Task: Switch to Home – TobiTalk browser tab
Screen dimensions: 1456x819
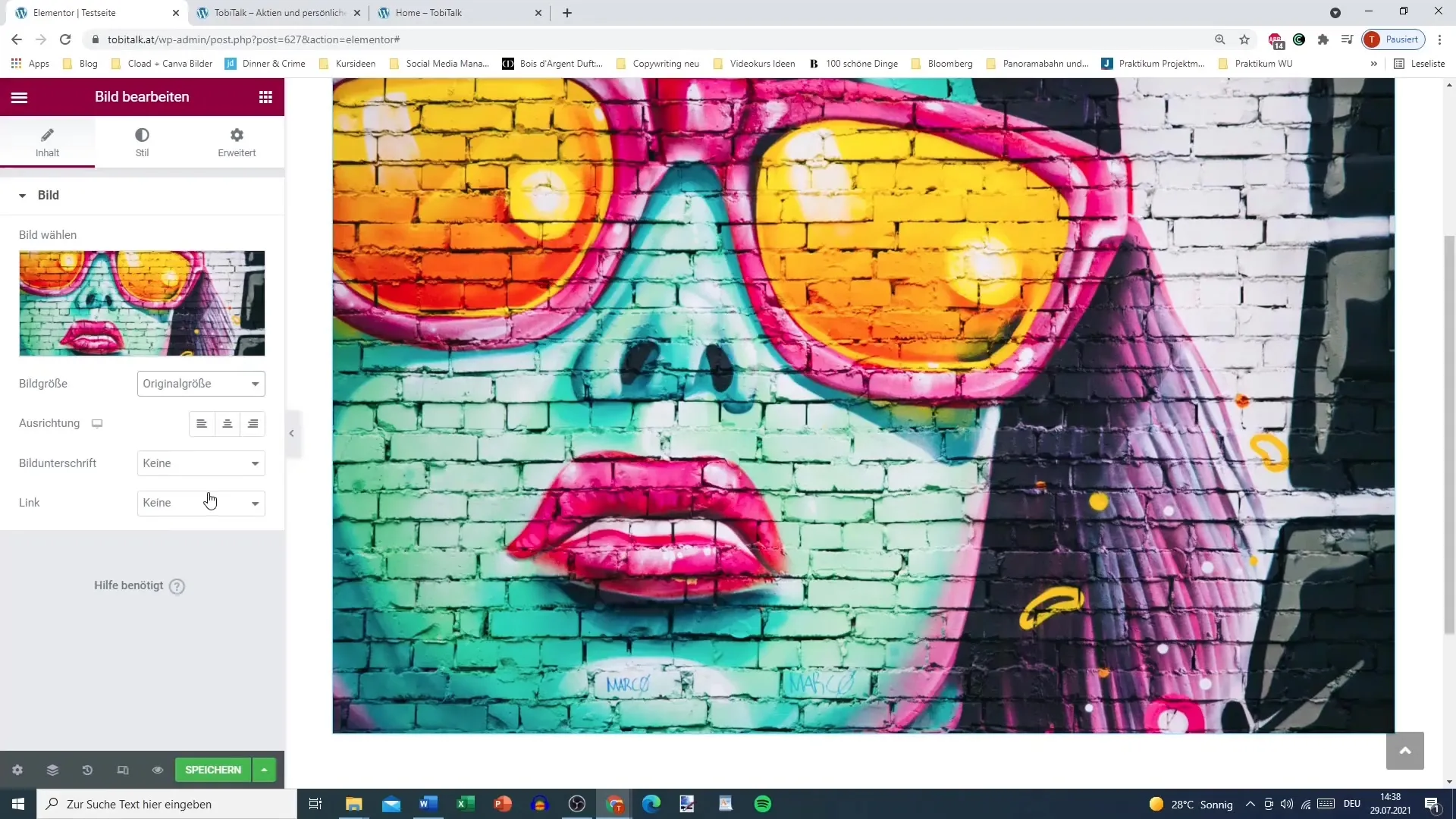Action: pyautogui.click(x=459, y=13)
